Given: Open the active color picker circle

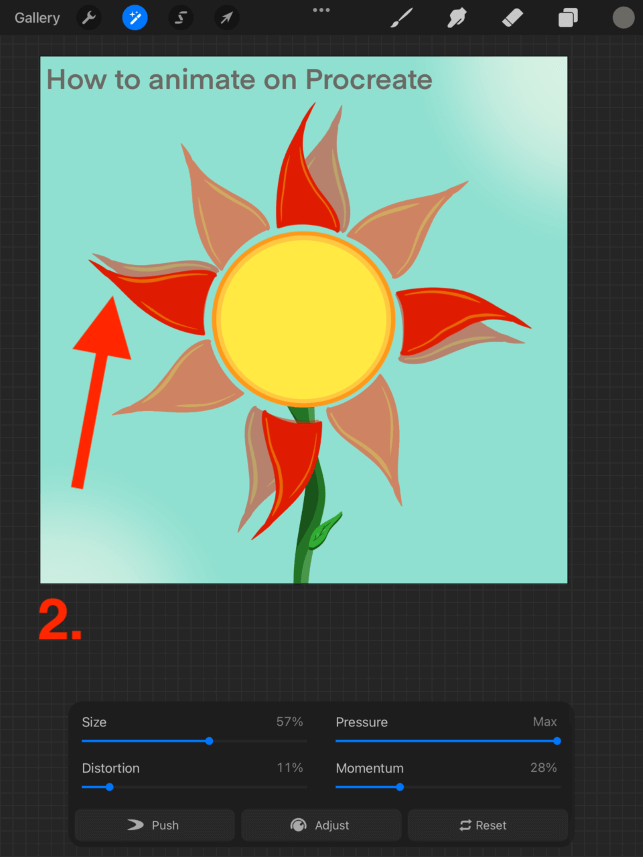Looking at the screenshot, I should pos(623,17).
